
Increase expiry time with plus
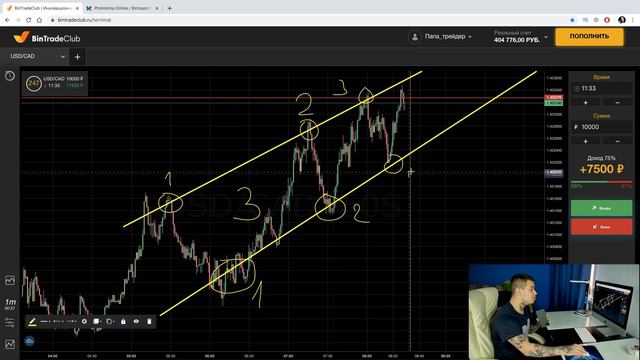pos(586,103)
